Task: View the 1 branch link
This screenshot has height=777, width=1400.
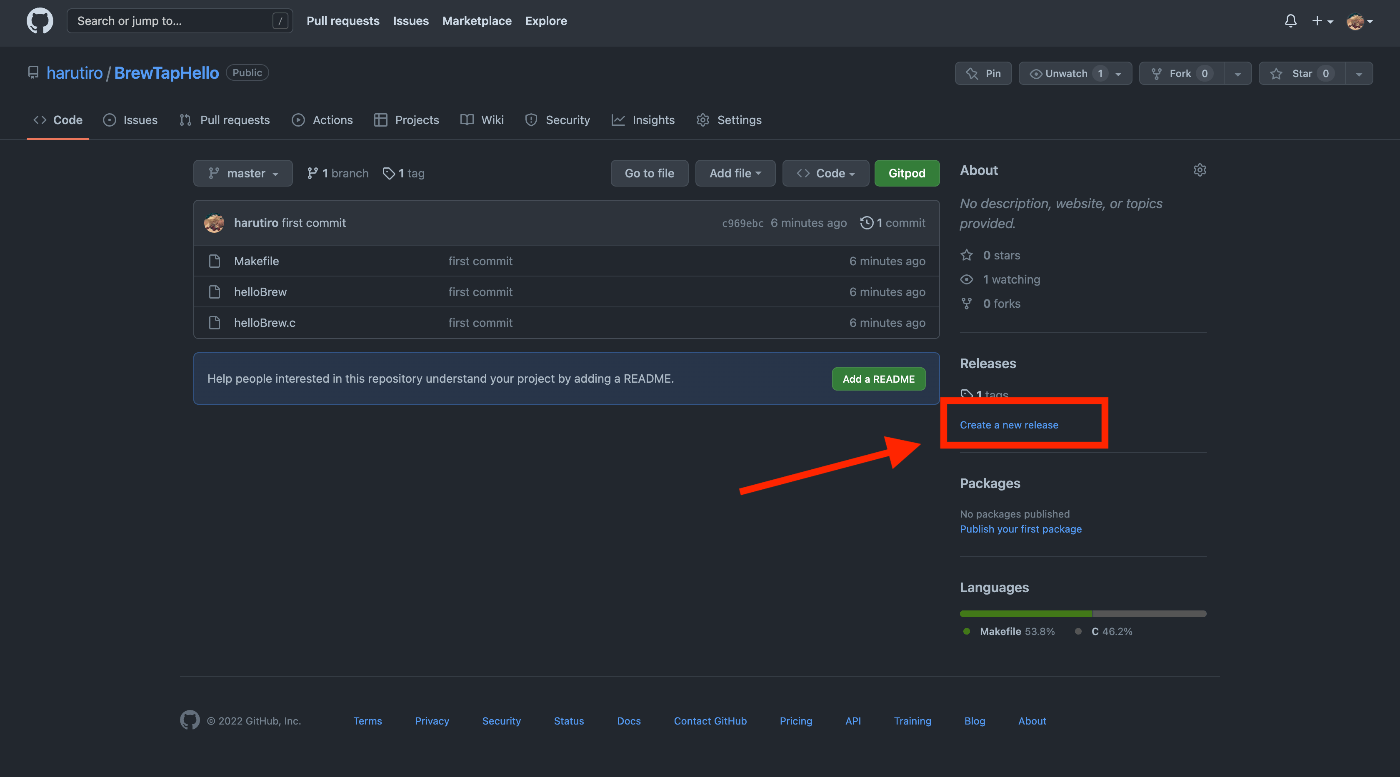Action: pos(338,173)
